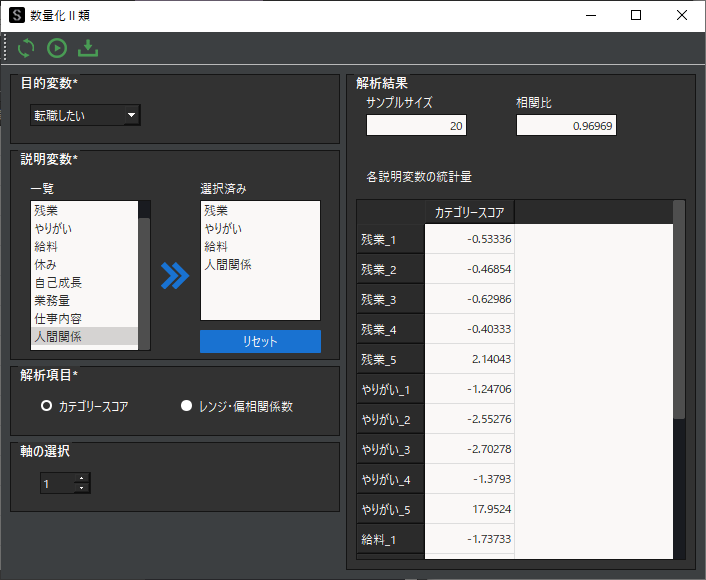
Task: Click the green refresh icon in toolbar
Action: tap(26, 48)
